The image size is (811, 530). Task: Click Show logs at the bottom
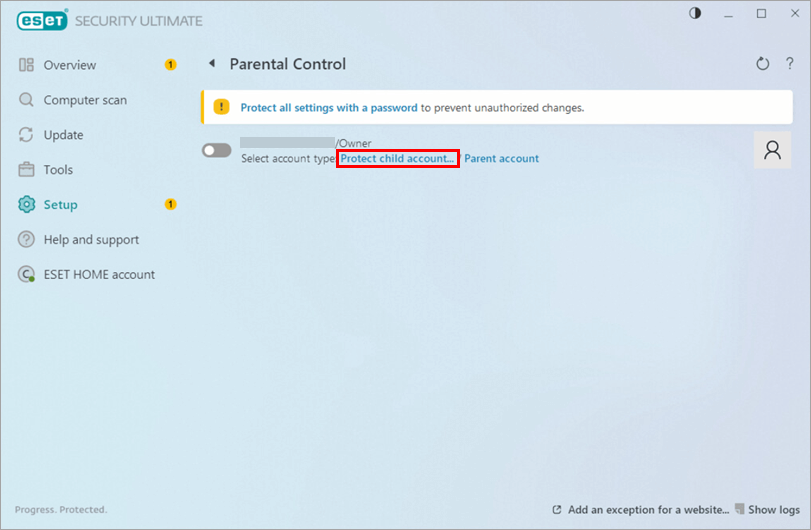773,510
